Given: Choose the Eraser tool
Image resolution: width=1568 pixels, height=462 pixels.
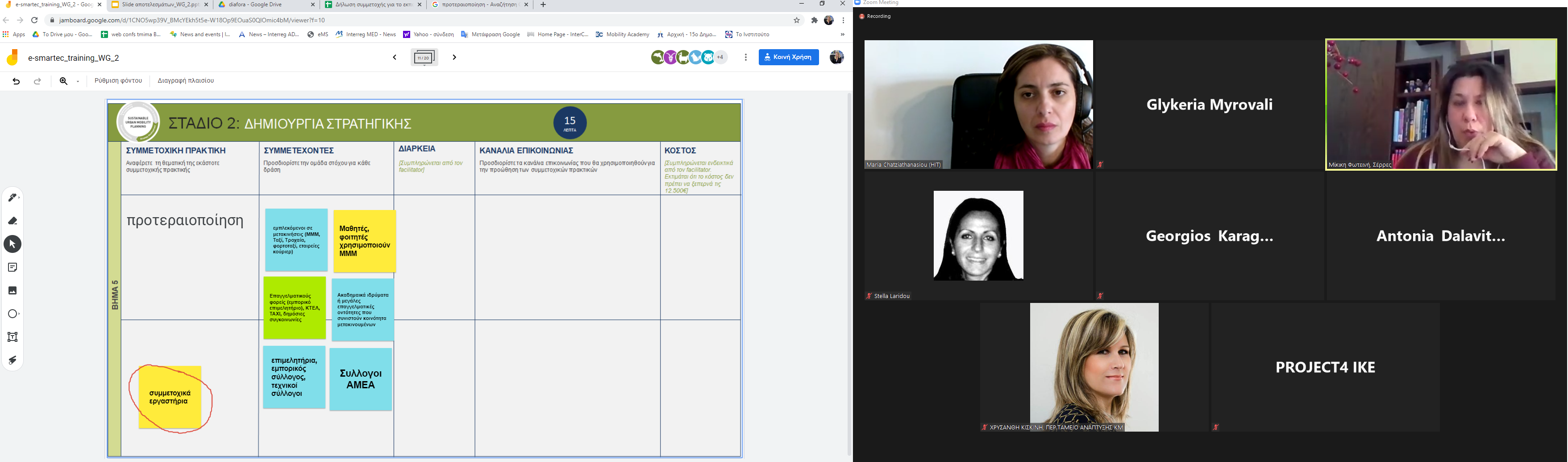Looking at the screenshot, I should point(13,221).
